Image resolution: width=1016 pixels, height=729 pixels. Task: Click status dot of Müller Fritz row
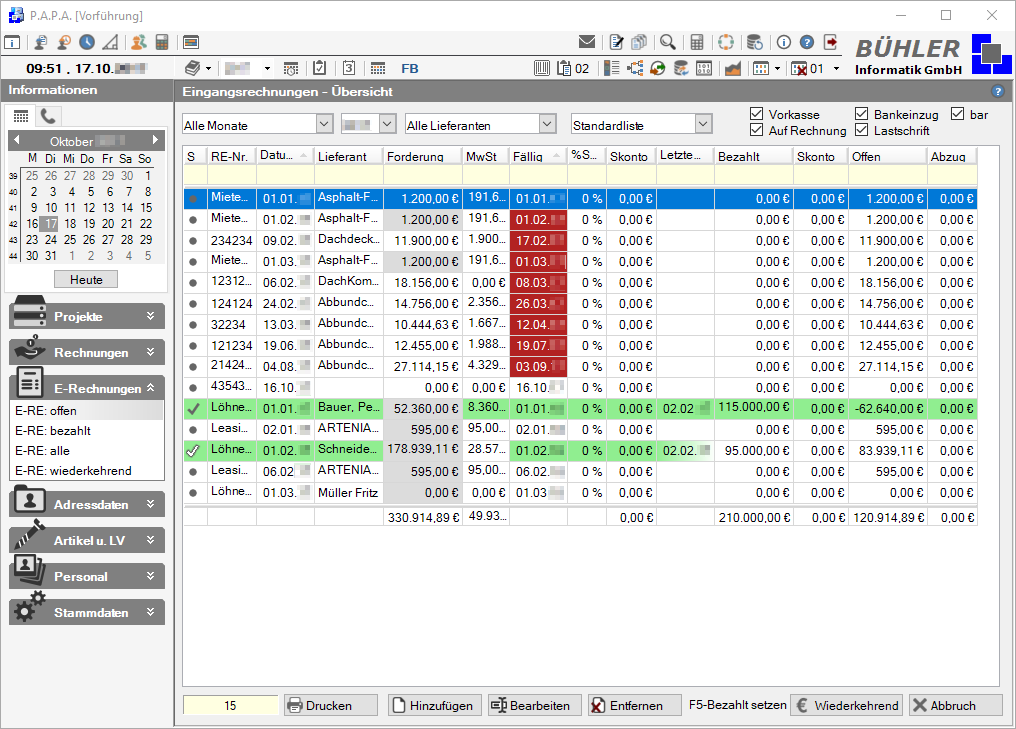pyautogui.click(x=193, y=493)
